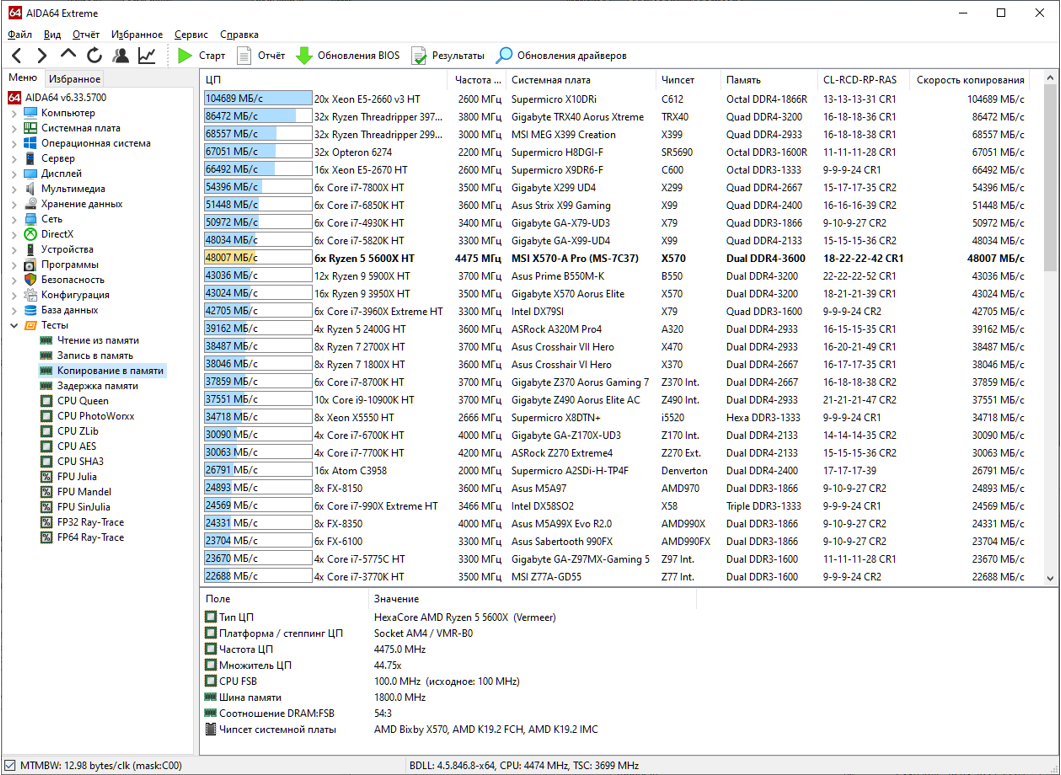Open the graph chart toolbar icon
Image resolution: width=1061 pixels, height=775 pixels.
[x=147, y=56]
